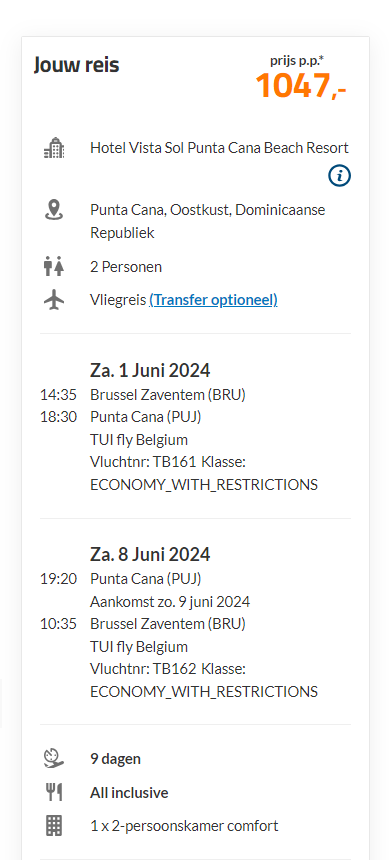Click the trip duration icon beside 9 dagen
Image resolution: width=389 pixels, height=860 pixels.
point(54,759)
